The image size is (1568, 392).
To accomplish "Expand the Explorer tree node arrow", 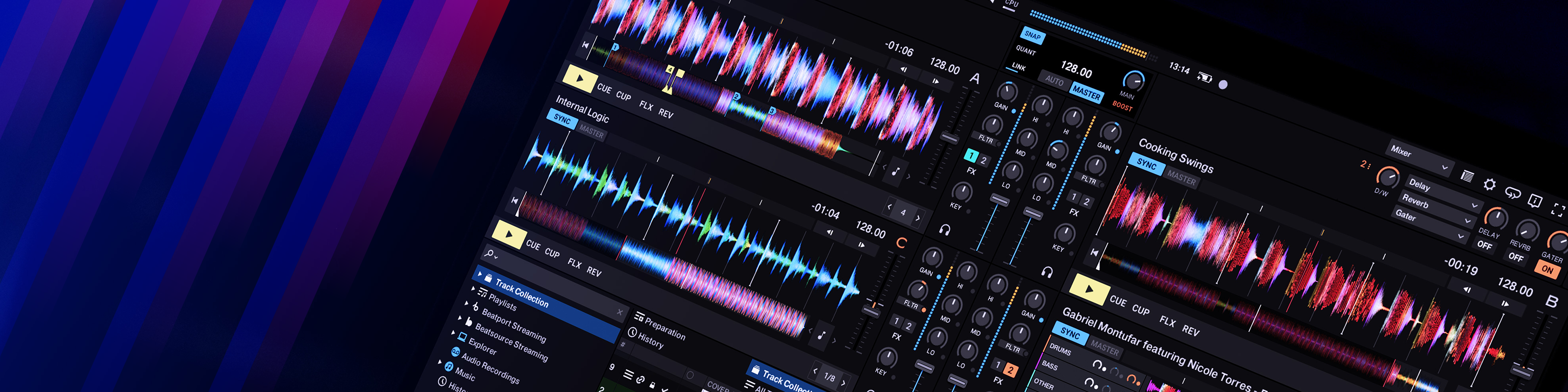I will point(453,333).
